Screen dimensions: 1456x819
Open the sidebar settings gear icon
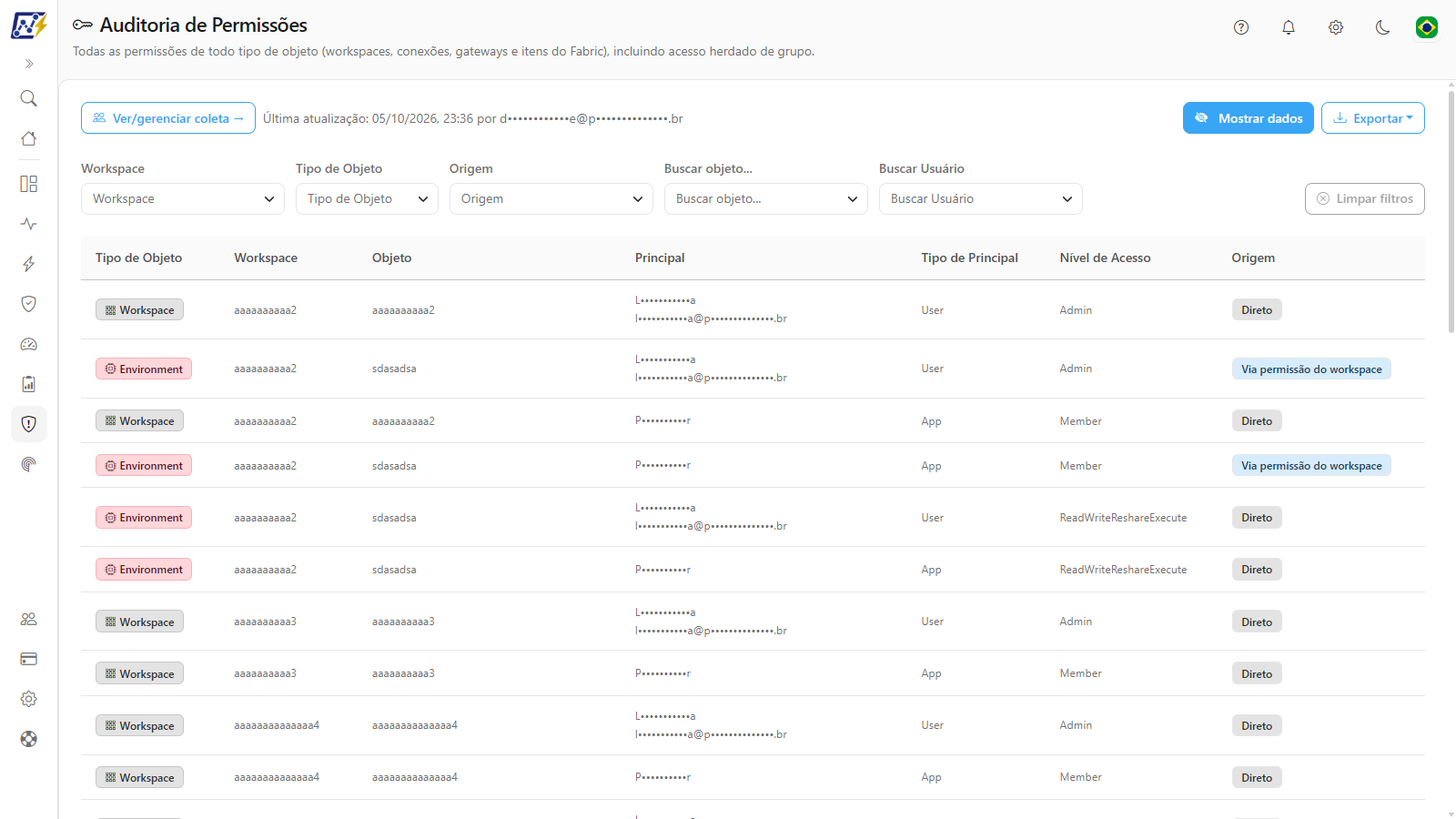(x=29, y=699)
